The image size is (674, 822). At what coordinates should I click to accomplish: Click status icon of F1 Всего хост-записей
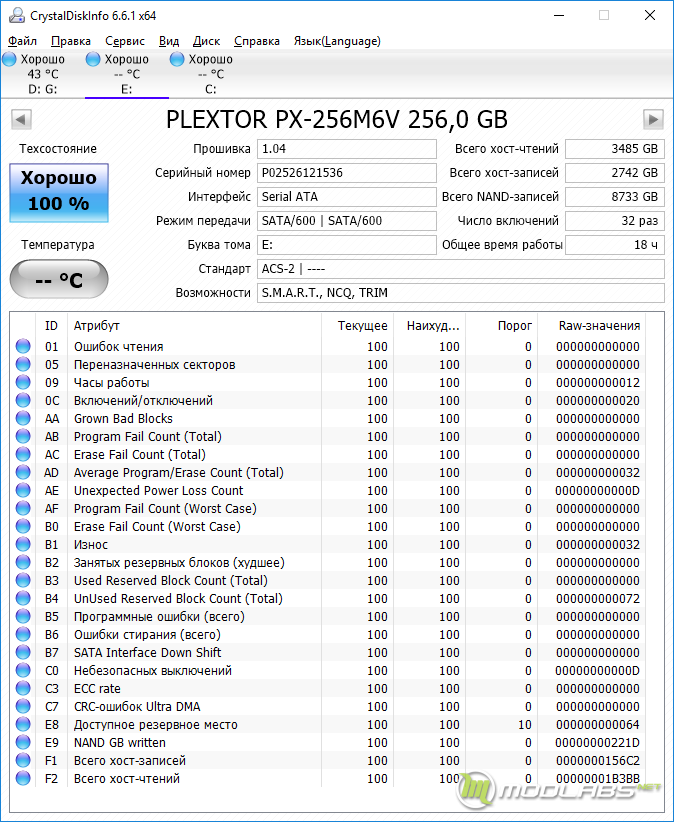[x=23, y=760]
